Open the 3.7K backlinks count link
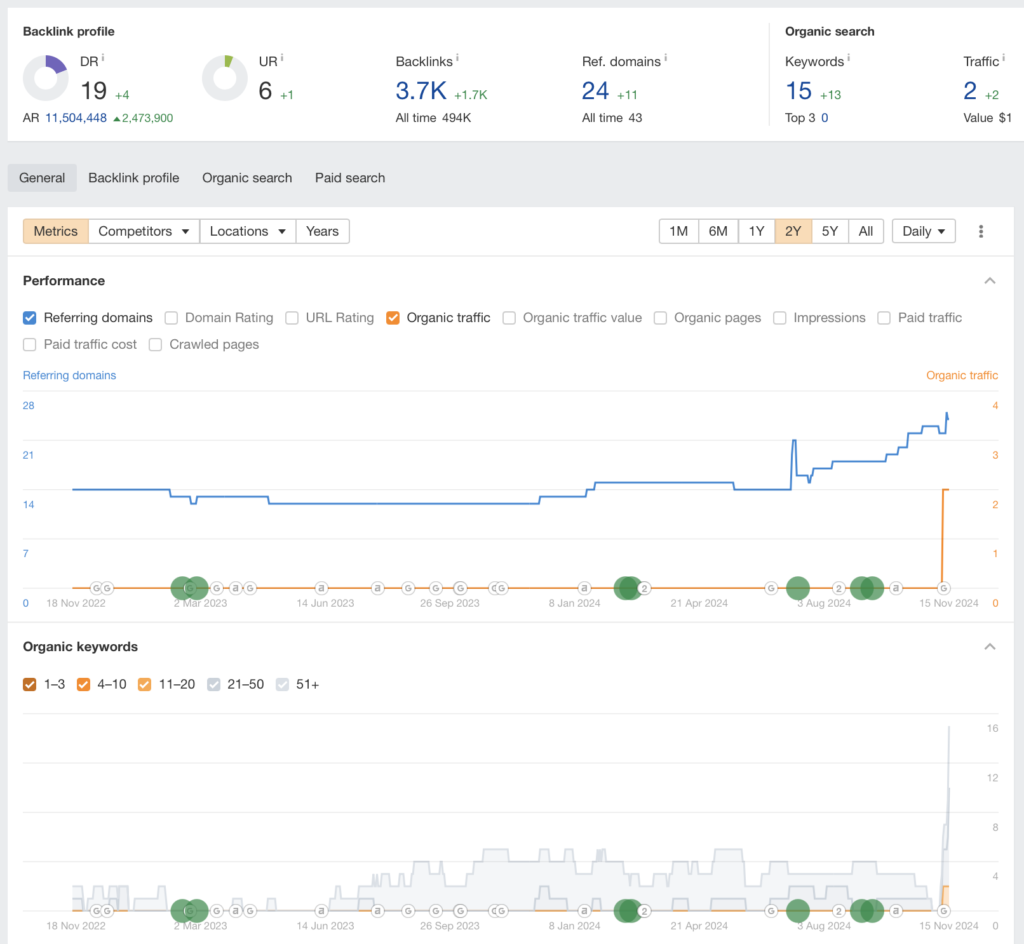1024x944 pixels. 421,91
